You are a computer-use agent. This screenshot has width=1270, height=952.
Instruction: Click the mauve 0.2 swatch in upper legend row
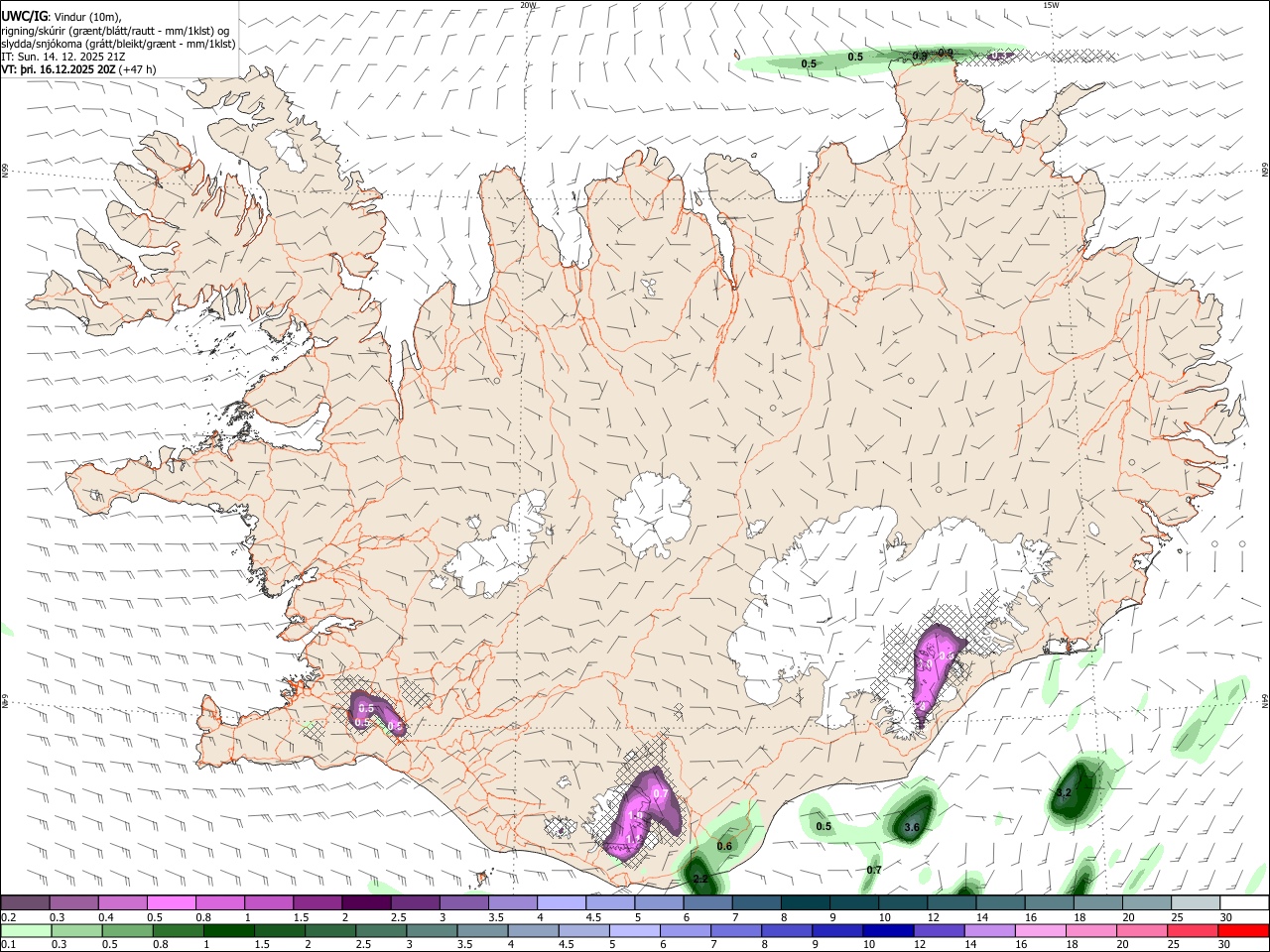tap(24, 902)
